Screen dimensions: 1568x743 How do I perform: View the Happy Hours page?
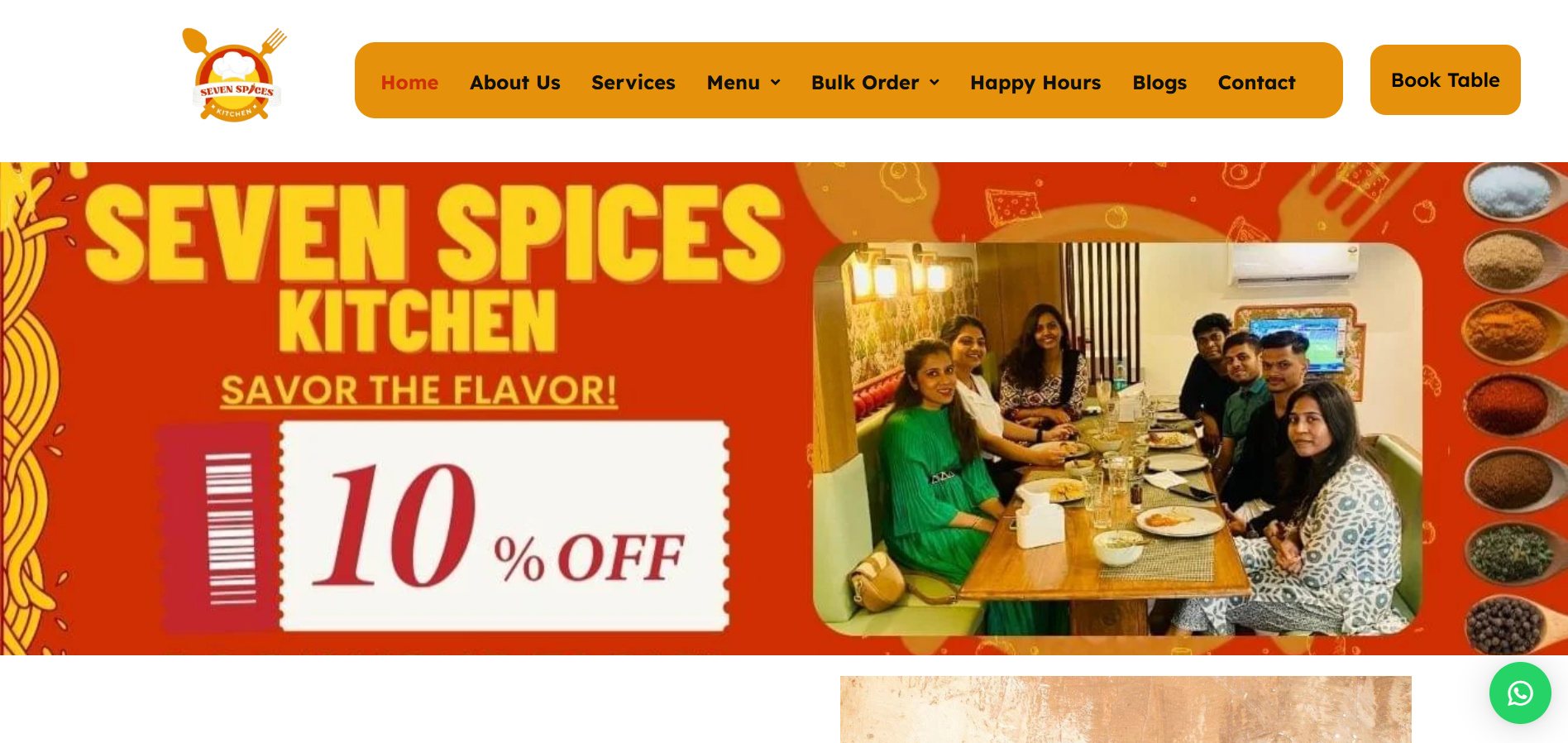tap(1035, 83)
